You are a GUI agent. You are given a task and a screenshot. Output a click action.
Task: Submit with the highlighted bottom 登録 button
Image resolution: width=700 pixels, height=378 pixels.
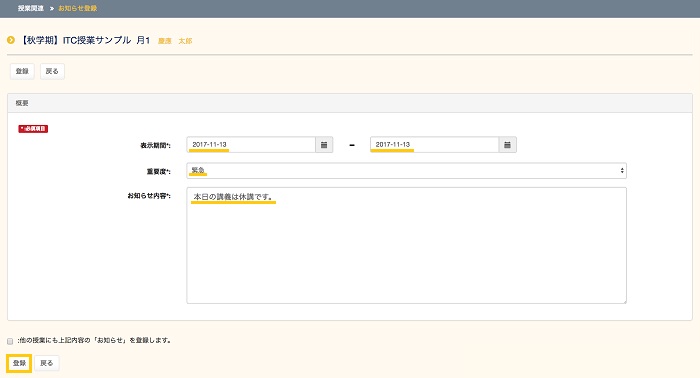pyautogui.click(x=19, y=363)
